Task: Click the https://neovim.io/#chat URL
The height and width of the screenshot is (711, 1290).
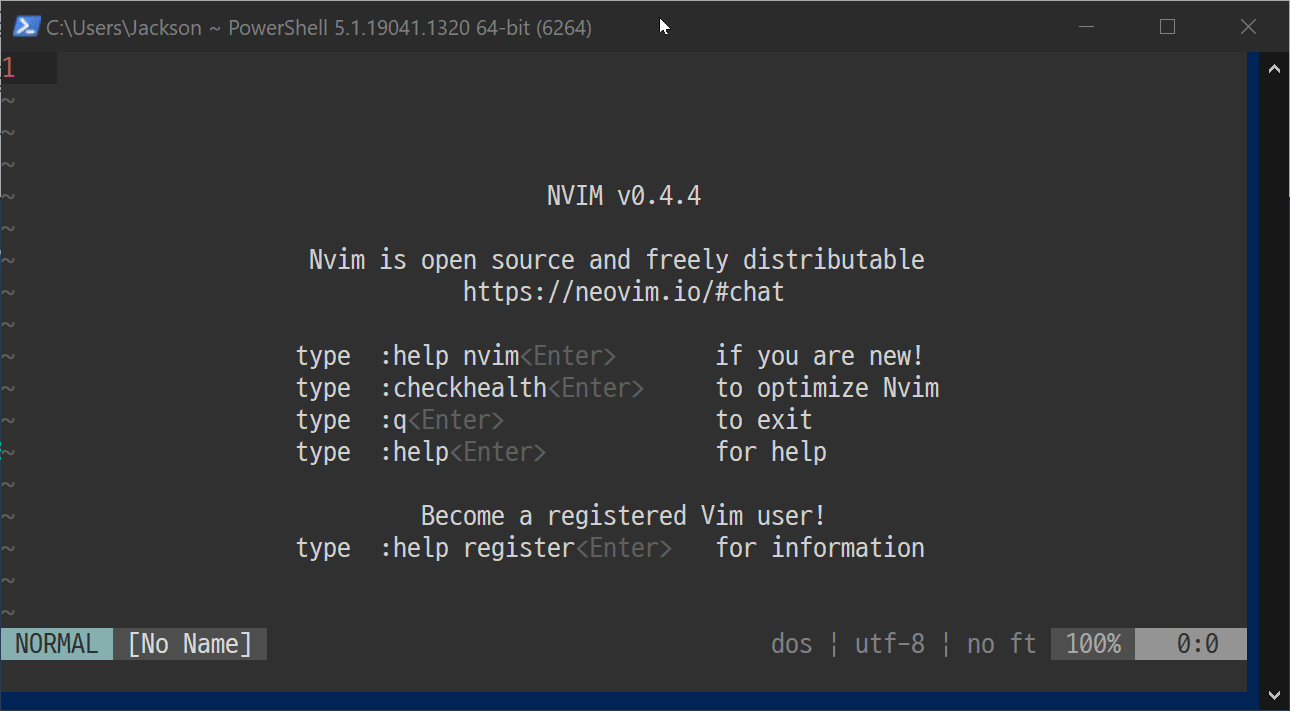Action: [x=624, y=292]
